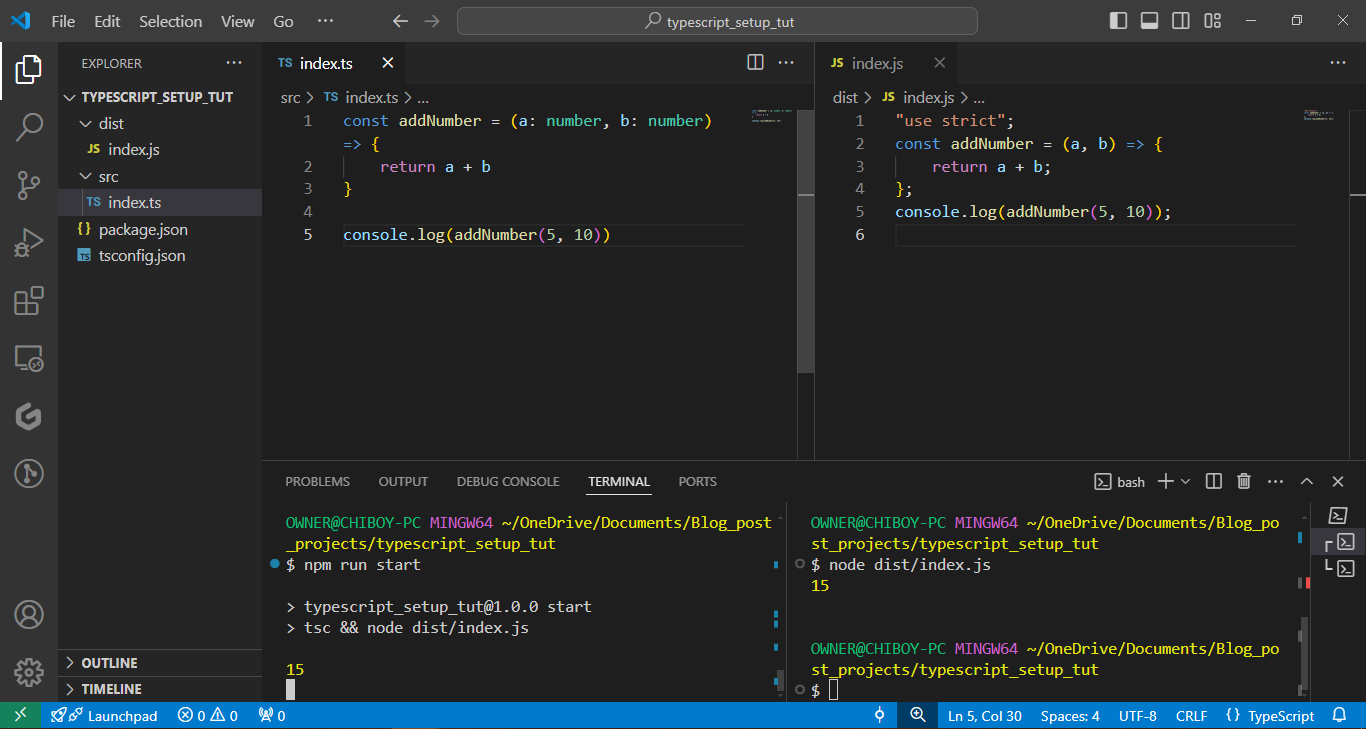Screen dimensions: 1366x729
Task: Open the Remote Explorer view
Action: coord(29,358)
